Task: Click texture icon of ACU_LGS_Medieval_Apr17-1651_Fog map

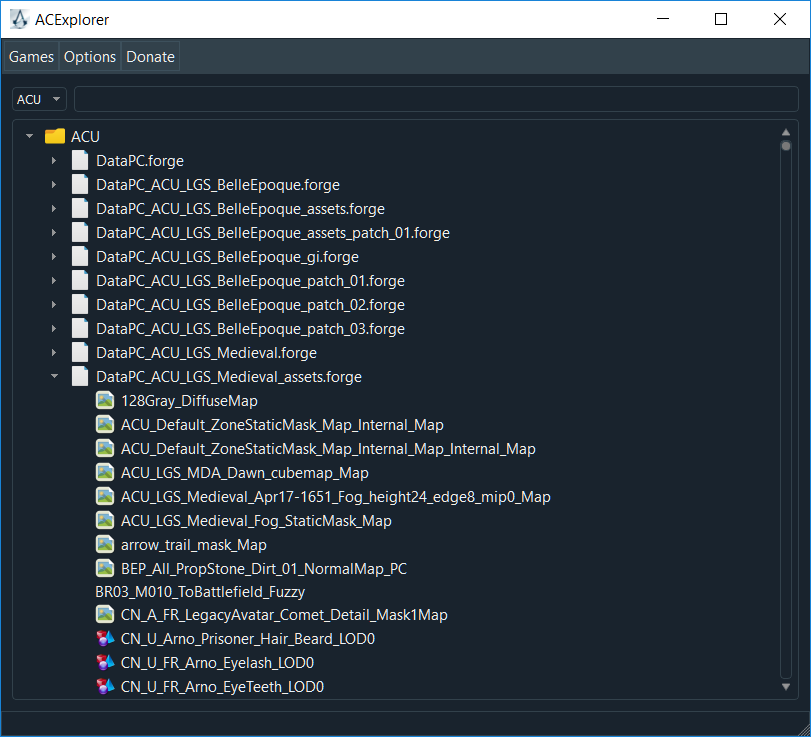Action: [105, 497]
